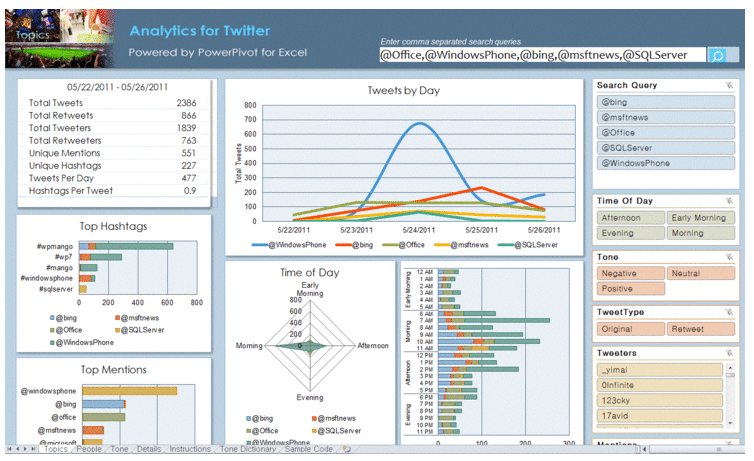
Task: Click @msftnews legend swatch in Tweets by Day
Action: pos(442,245)
